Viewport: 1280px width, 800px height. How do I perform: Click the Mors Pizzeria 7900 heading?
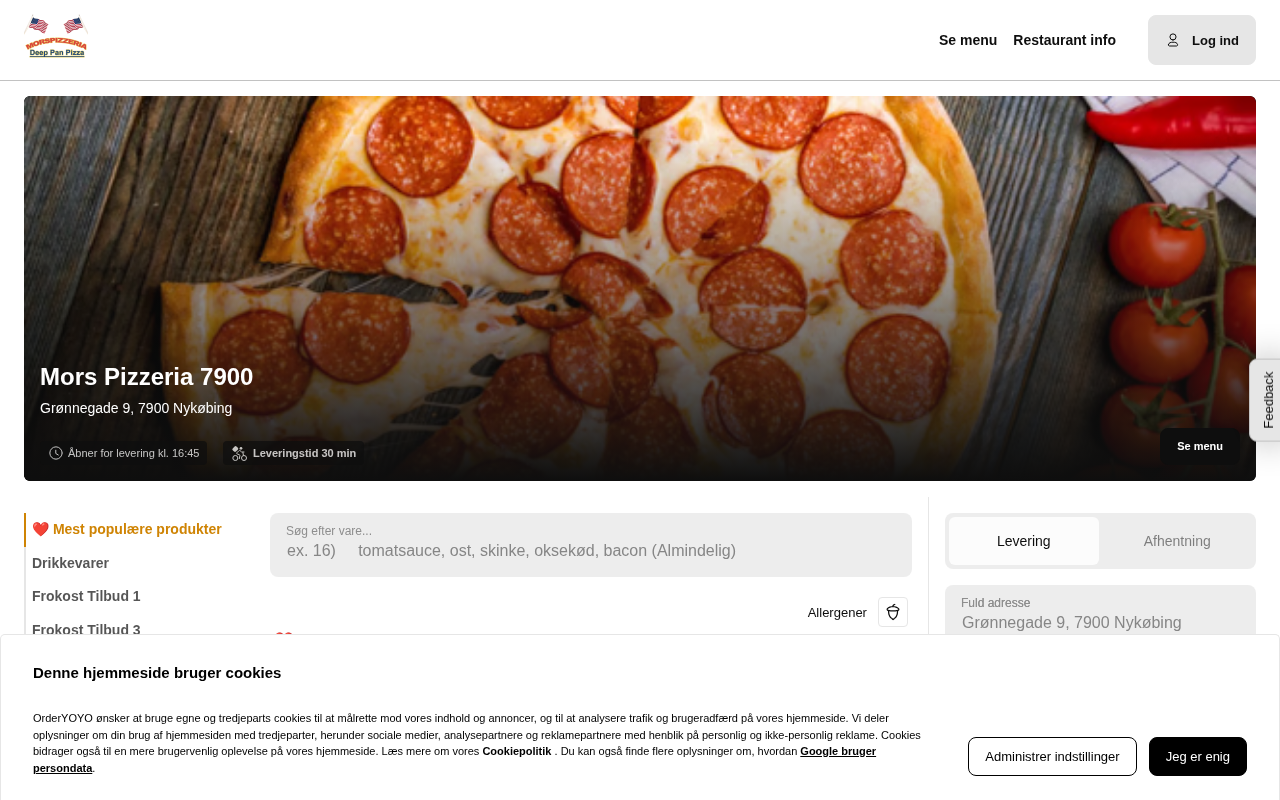pyautogui.click(x=147, y=377)
